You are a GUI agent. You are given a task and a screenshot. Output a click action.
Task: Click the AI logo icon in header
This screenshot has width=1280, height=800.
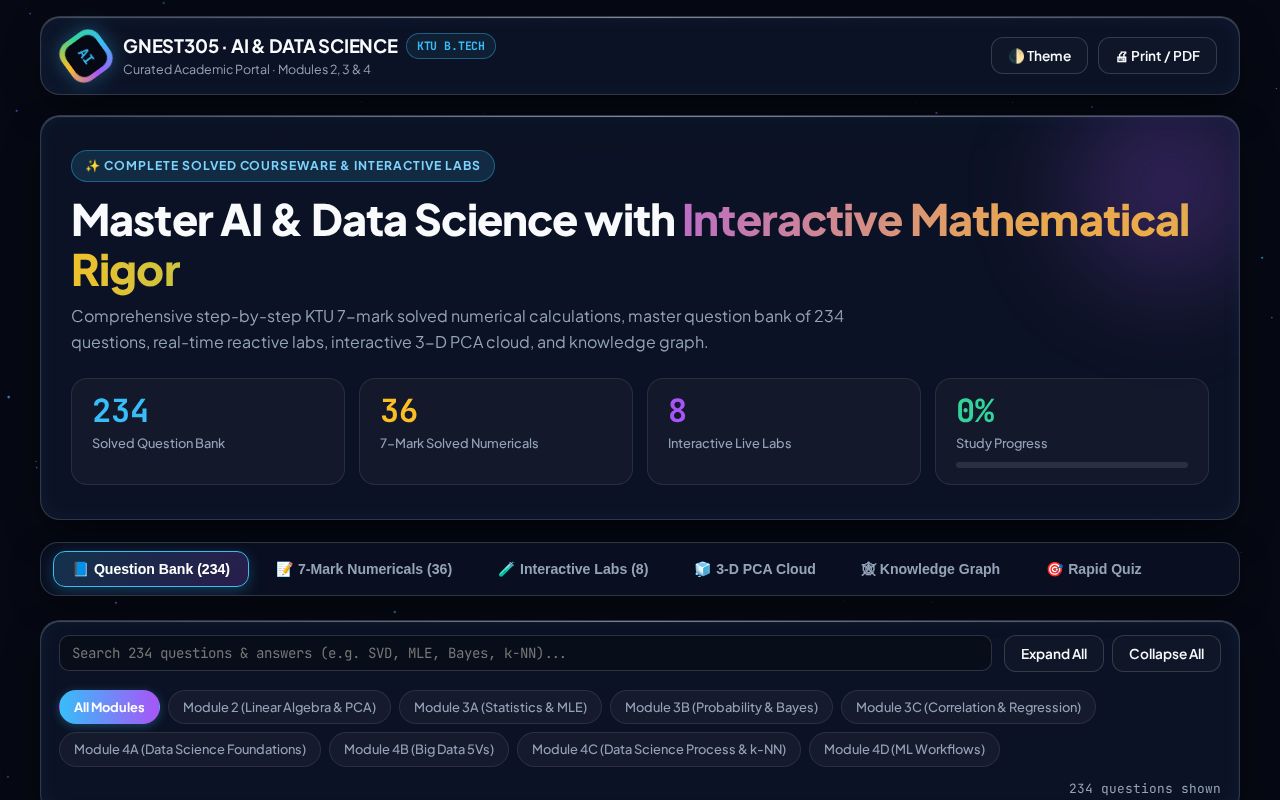click(86, 56)
